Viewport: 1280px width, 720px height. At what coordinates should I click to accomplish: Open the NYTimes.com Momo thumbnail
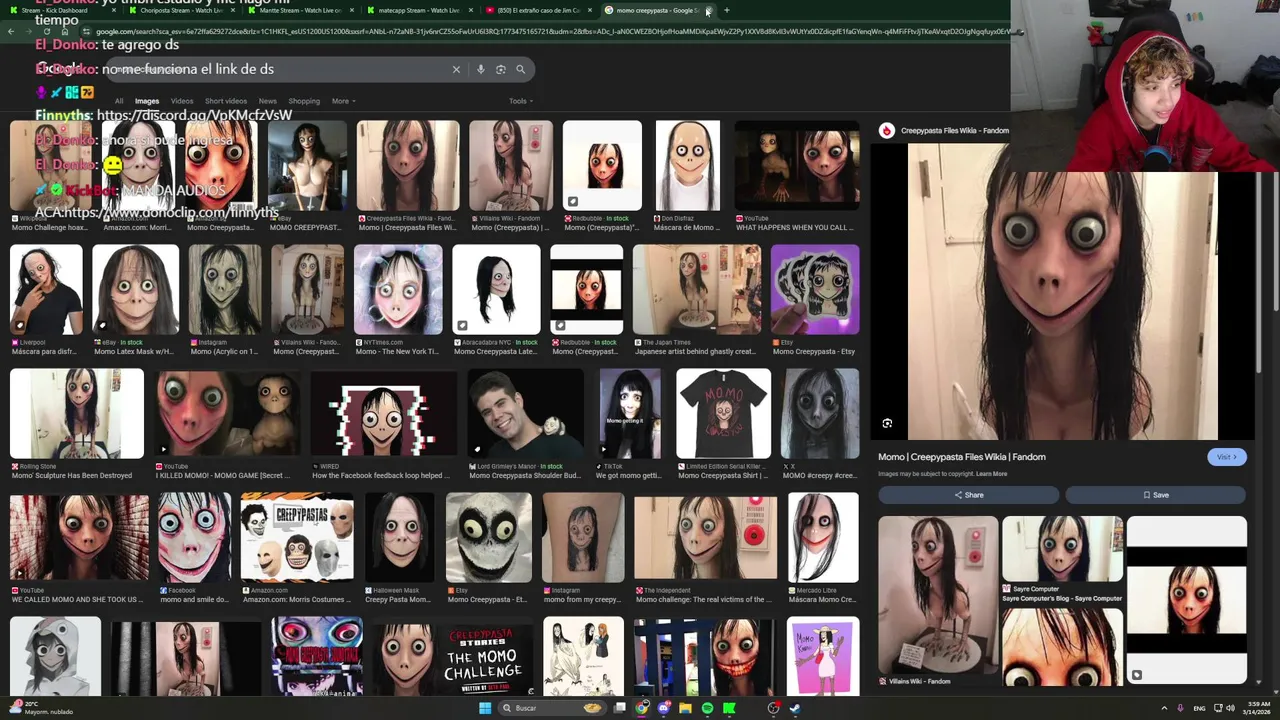click(398, 290)
